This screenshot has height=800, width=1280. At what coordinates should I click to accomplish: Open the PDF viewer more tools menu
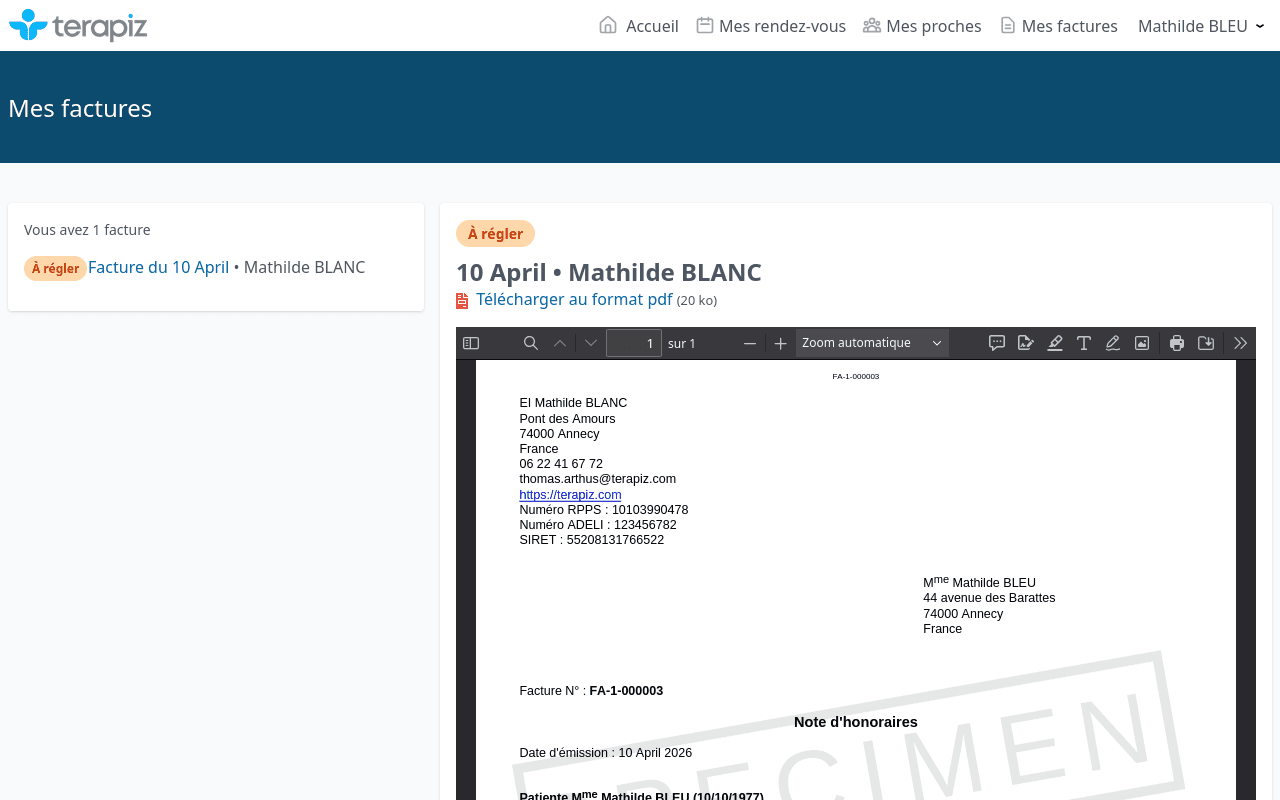coord(1241,343)
